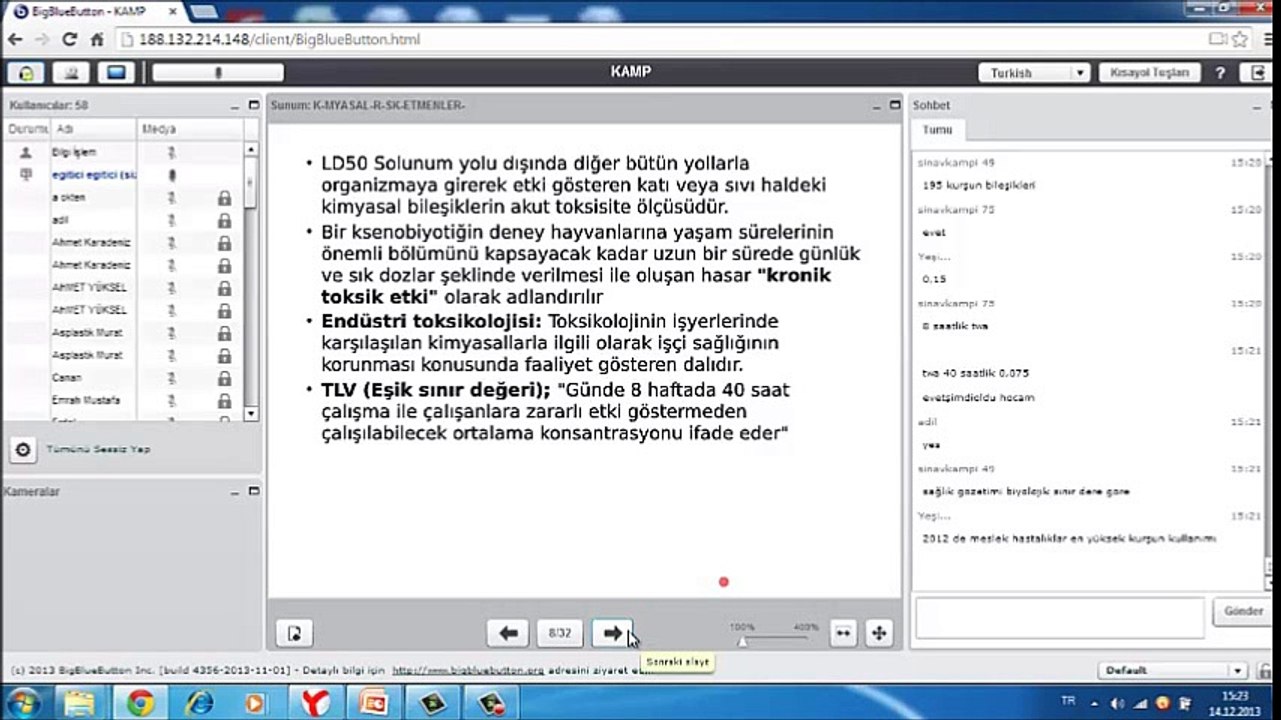This screenshot has height=720, width=1281.
Task: Click Tümünü Sessiz Yap label
Action: point(98,450)
